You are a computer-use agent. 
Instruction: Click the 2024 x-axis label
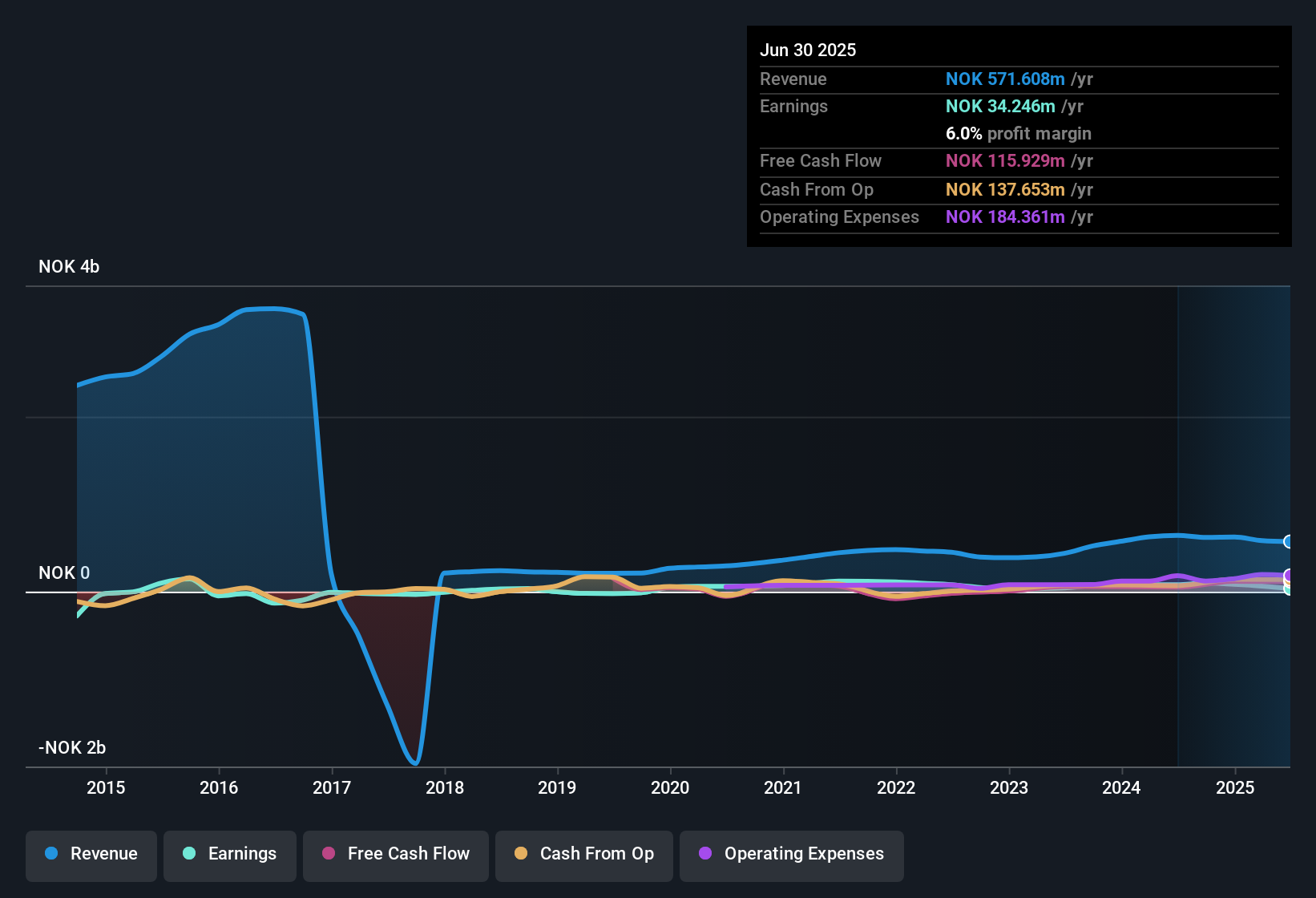click(1121, 787)
